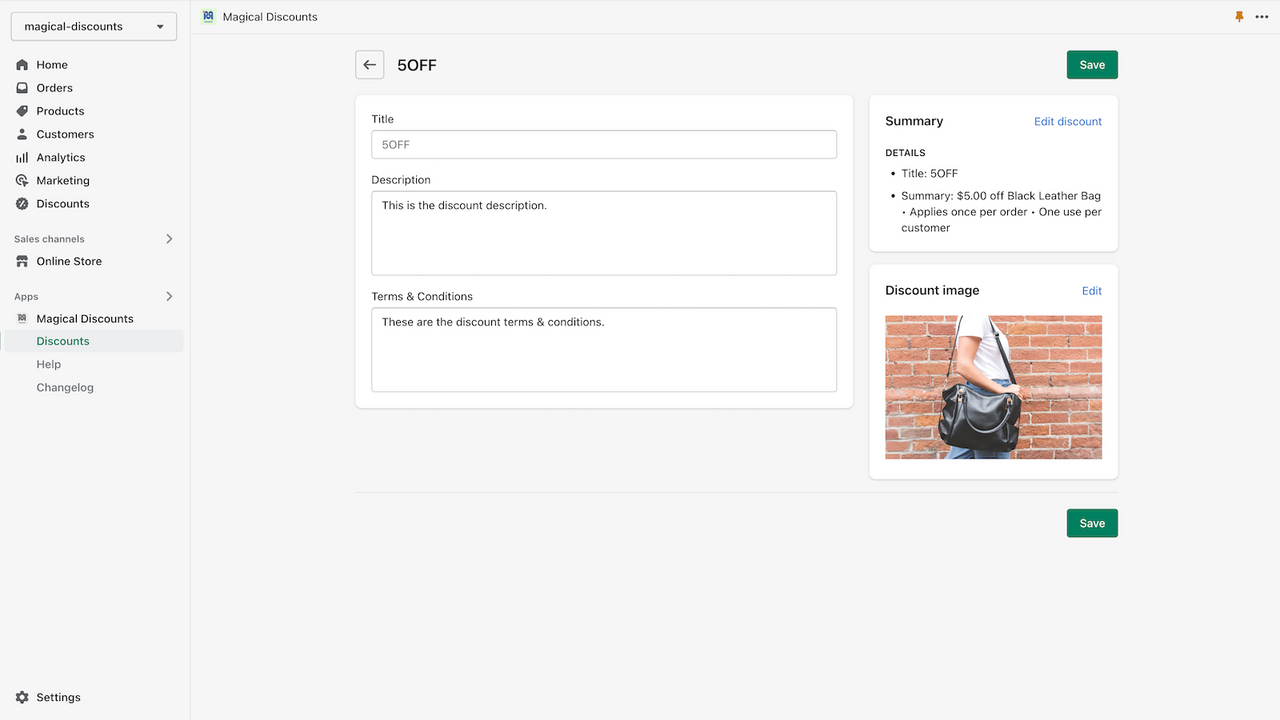
Task: Click into the Title input field
Action: 604,144
